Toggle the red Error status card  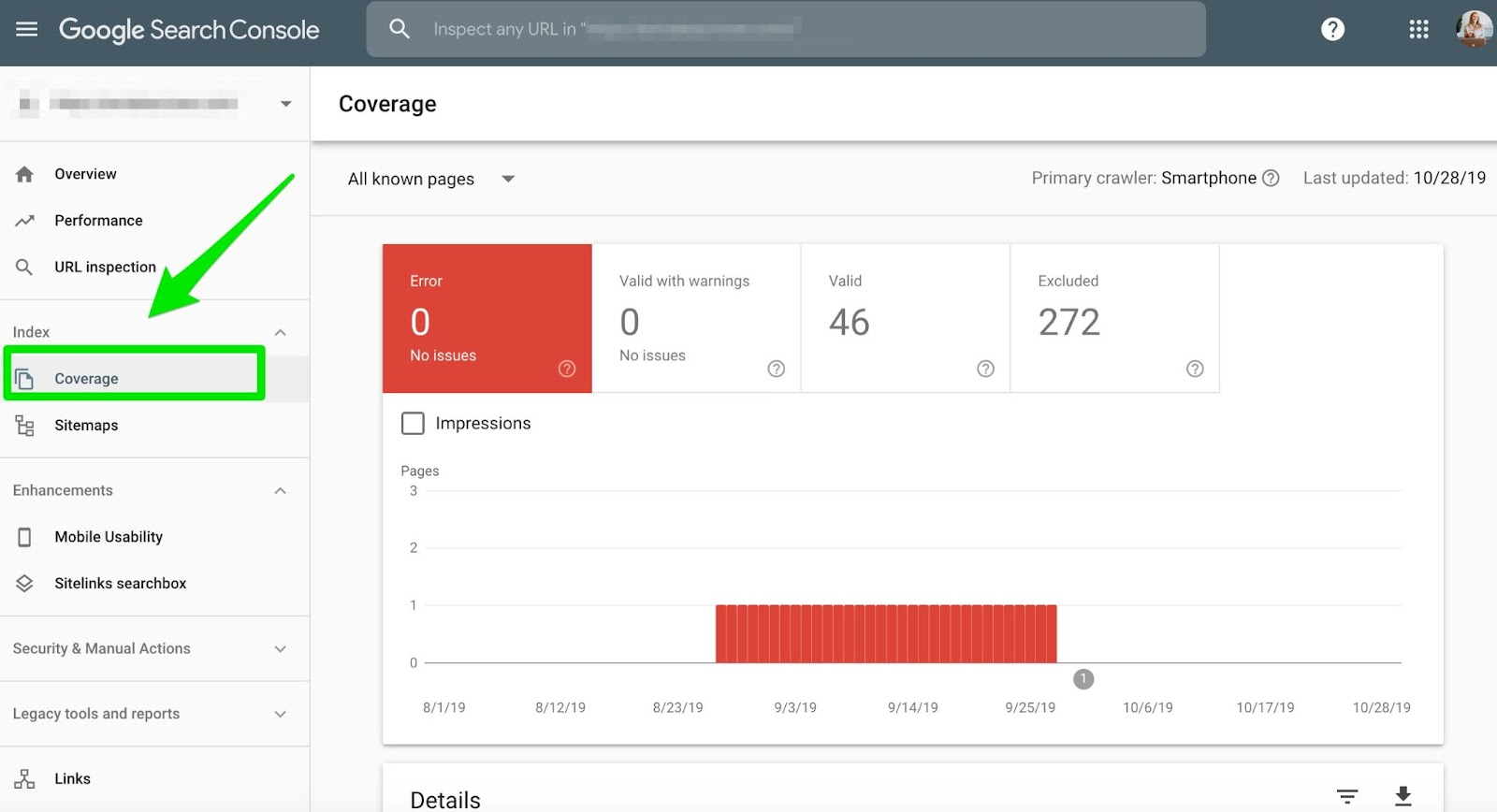click(487, 318)
